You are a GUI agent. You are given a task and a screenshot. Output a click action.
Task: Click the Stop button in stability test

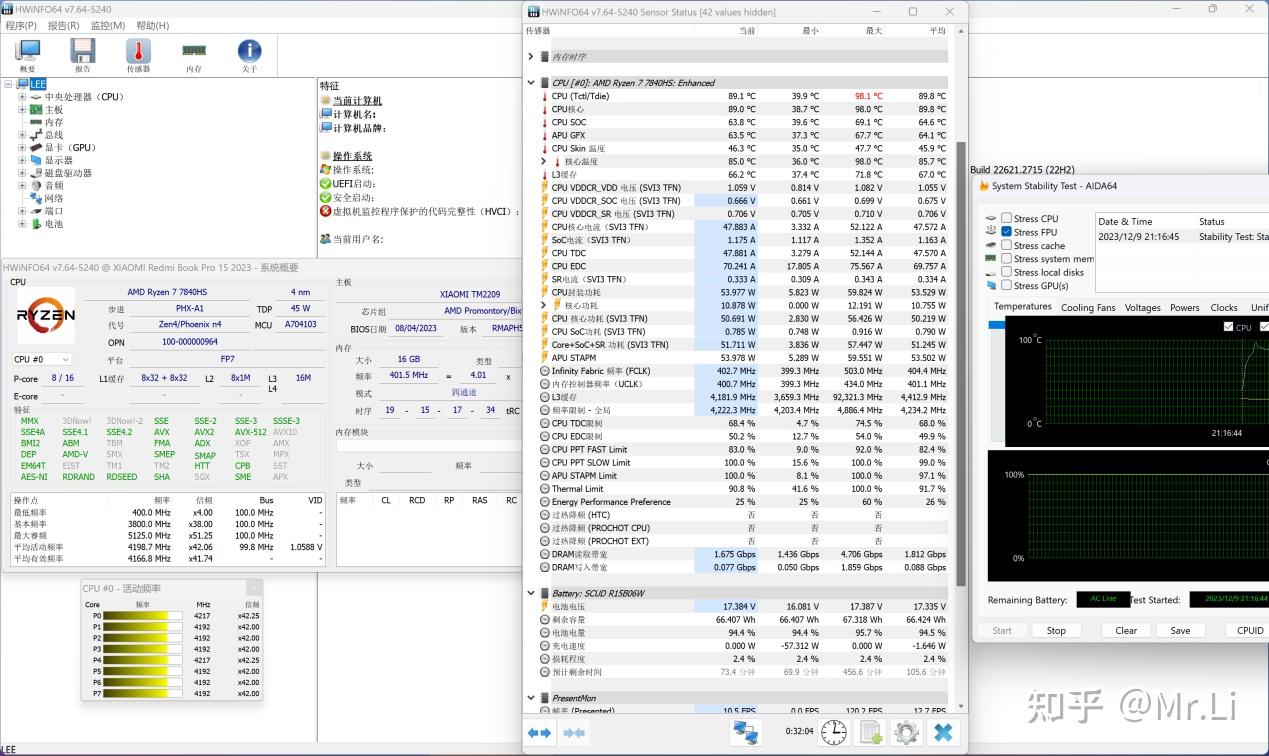tap(1056, 631)
